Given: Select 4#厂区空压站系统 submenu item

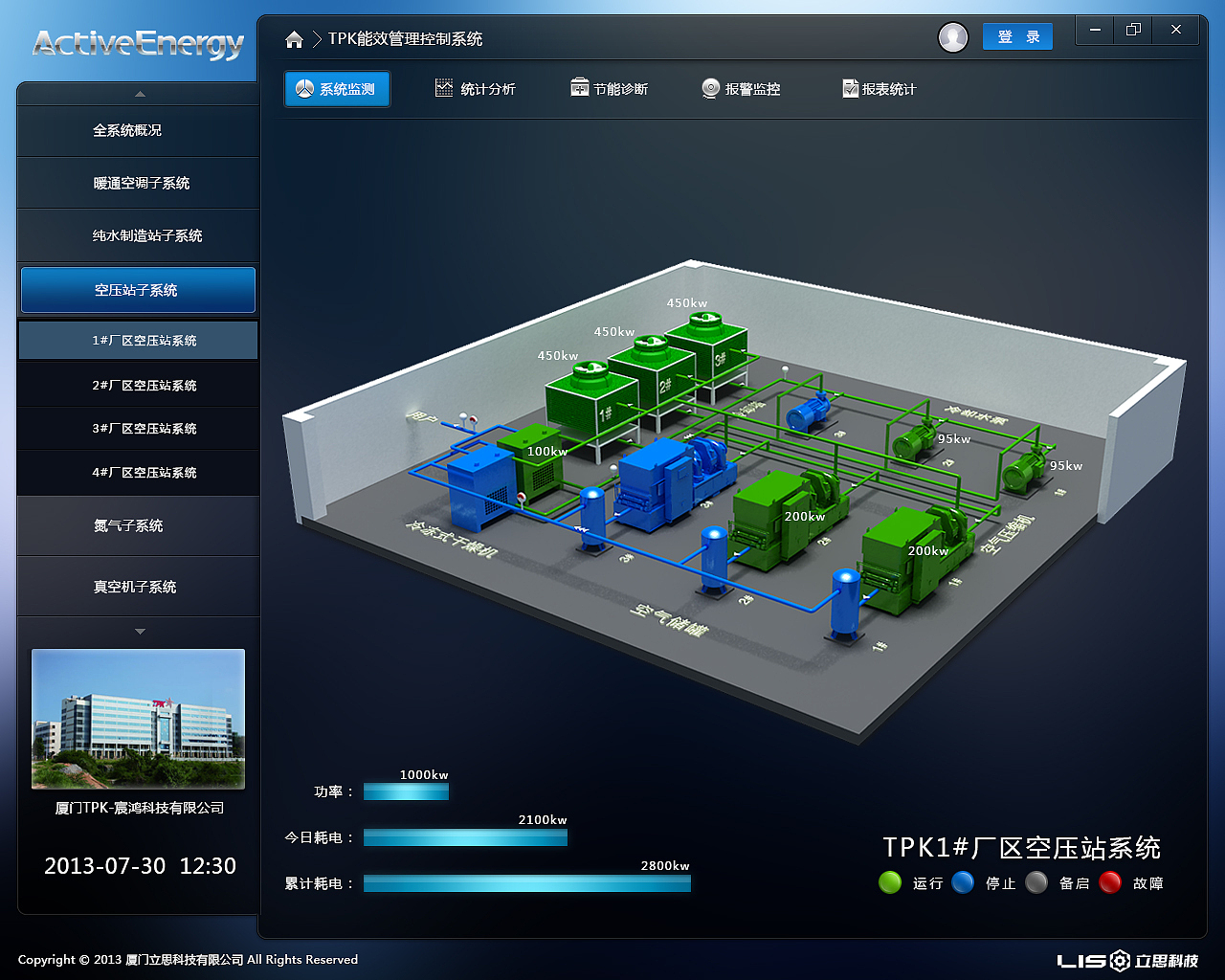Looking at the screenshot, I should 138,473.
